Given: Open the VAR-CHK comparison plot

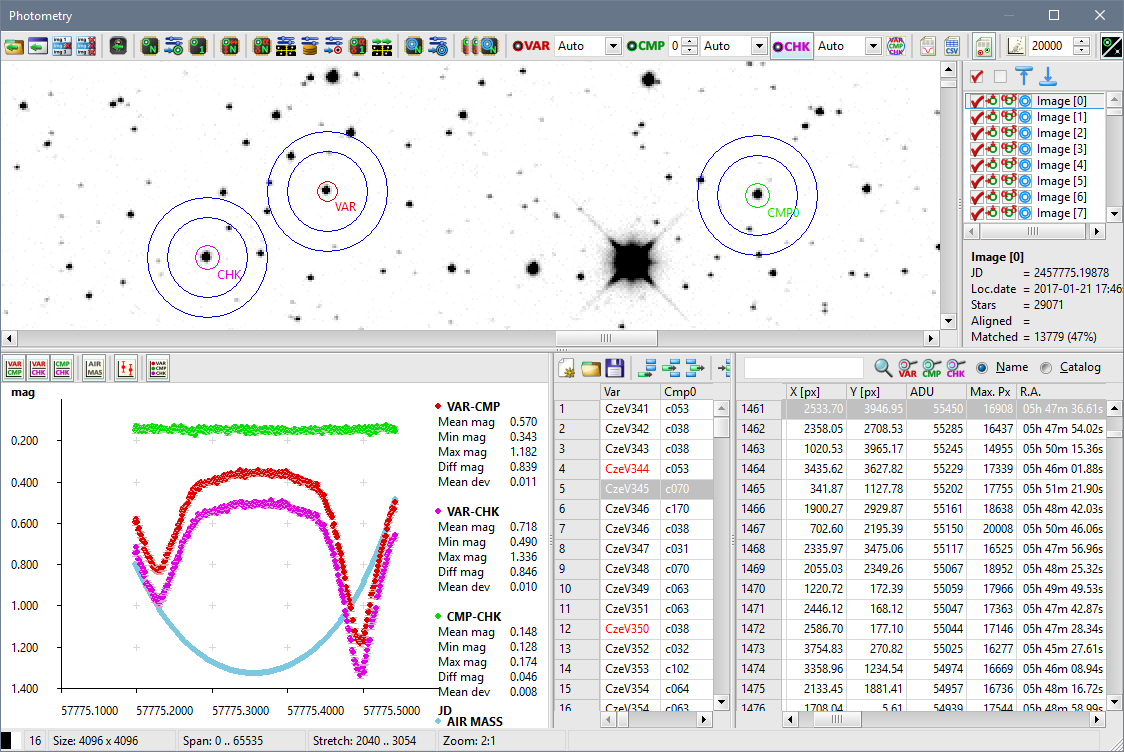Looking at the screenshot, I should point(37,368).
